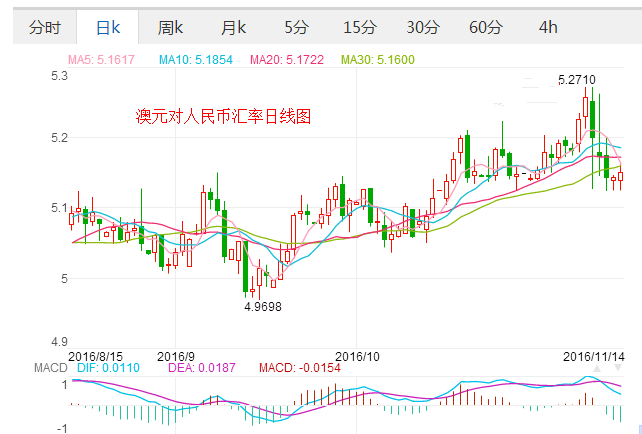
Task: Click the 2016/10 date axis label
Action: [357, 357]
